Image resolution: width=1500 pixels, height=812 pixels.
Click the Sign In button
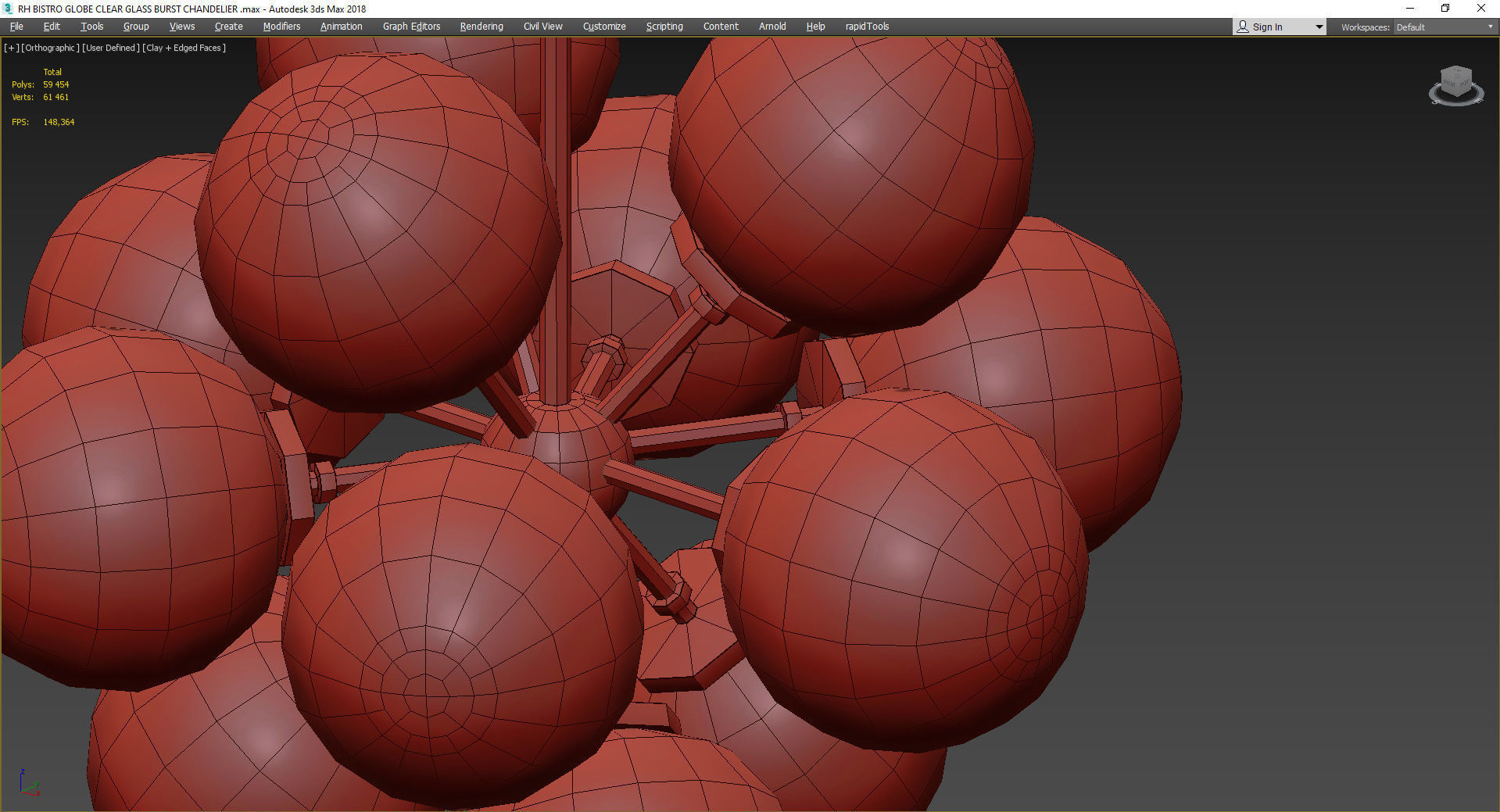tap(1272, 27)
